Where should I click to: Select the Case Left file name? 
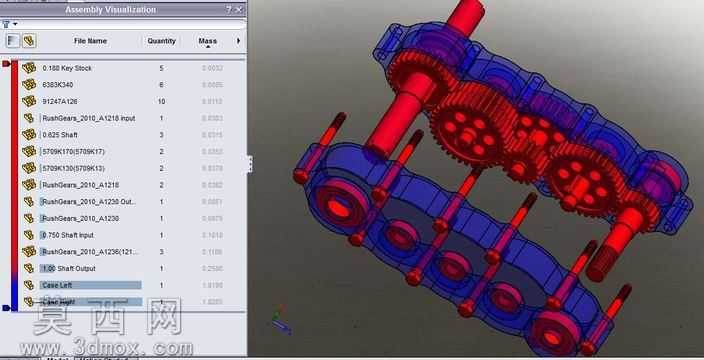pos(57,285)
